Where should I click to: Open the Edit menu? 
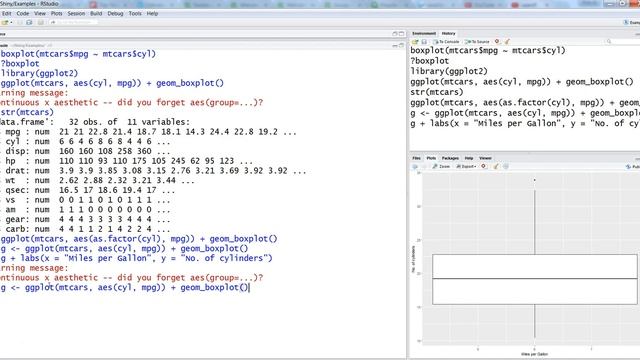click(x=6, y=13)
